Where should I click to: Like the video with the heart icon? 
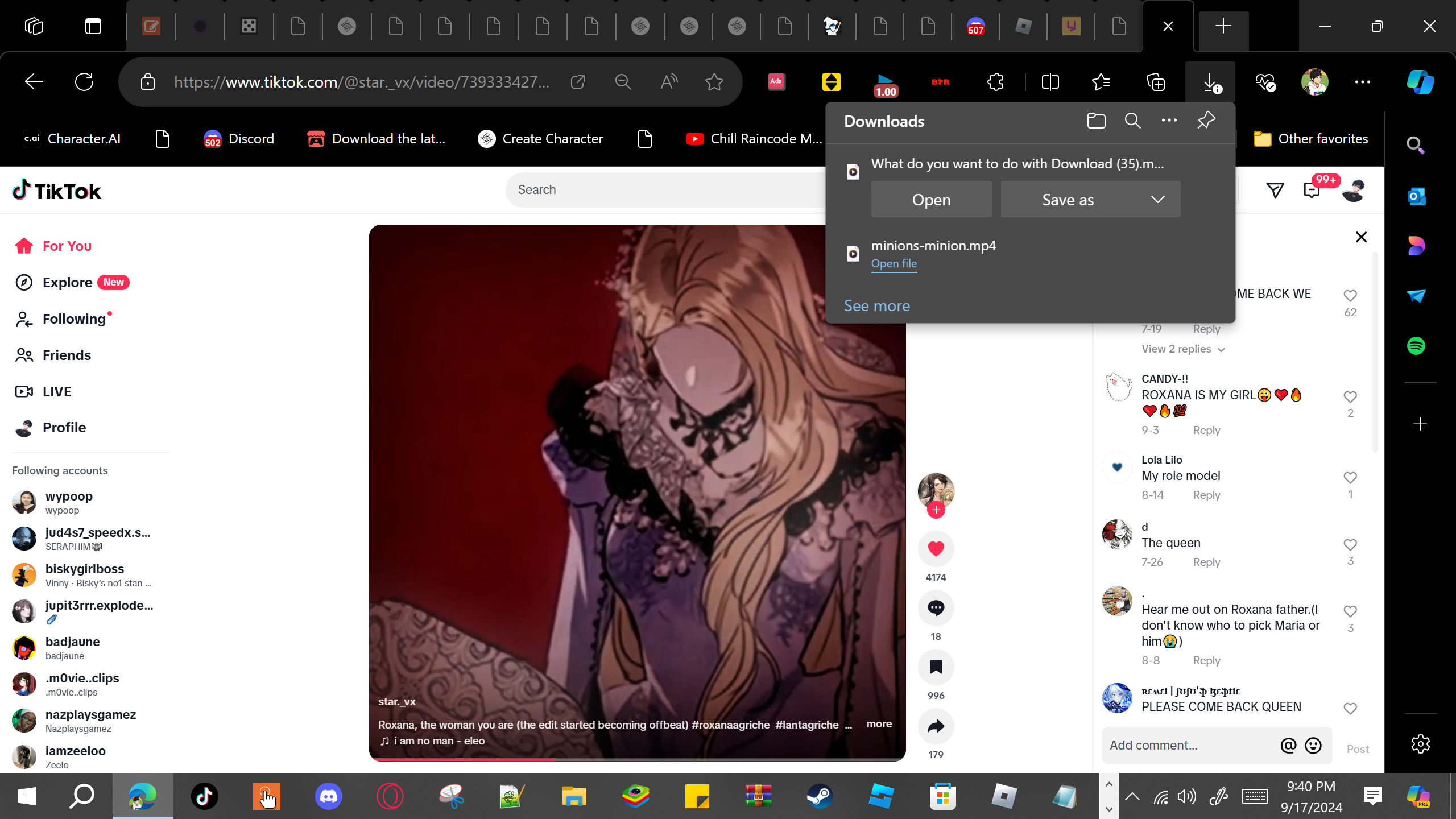point(936,548)
